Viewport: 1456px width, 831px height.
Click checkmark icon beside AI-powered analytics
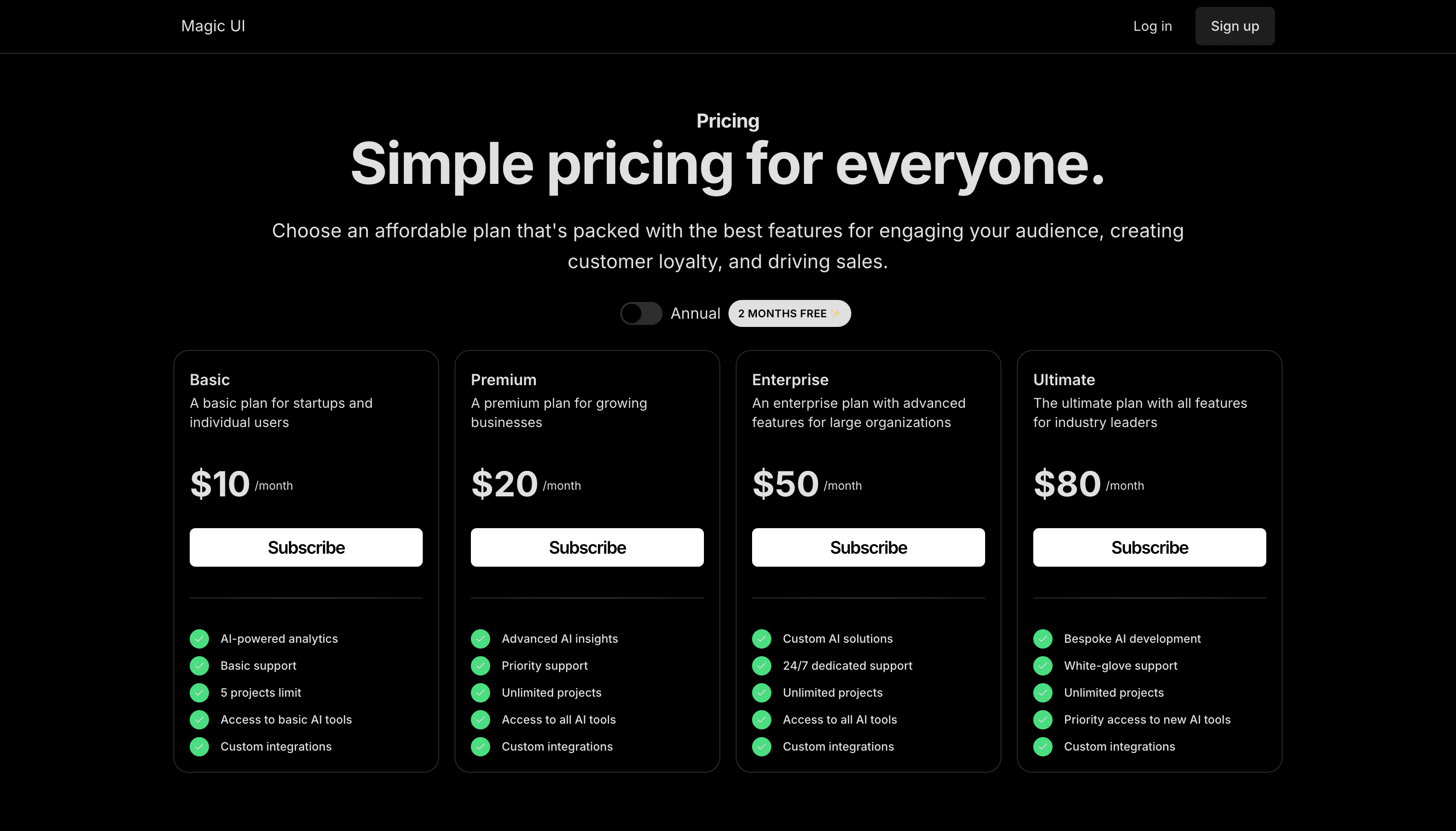tap(199, 639)
